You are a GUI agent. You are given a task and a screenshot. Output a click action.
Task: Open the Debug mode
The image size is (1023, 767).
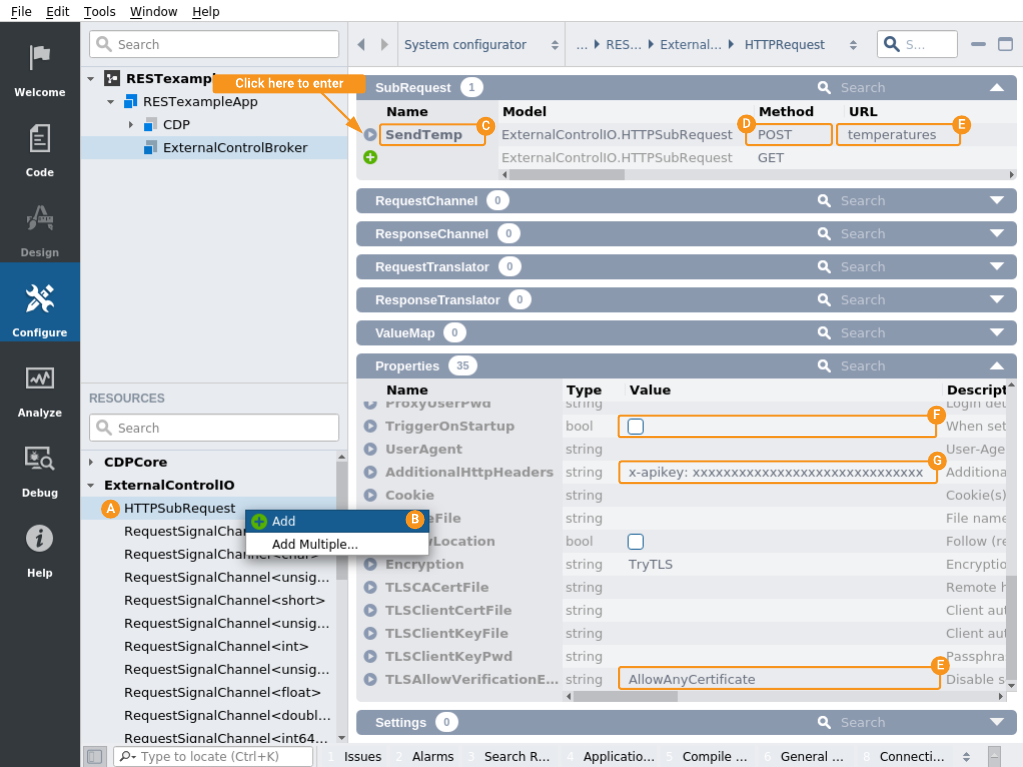(40, 468)
